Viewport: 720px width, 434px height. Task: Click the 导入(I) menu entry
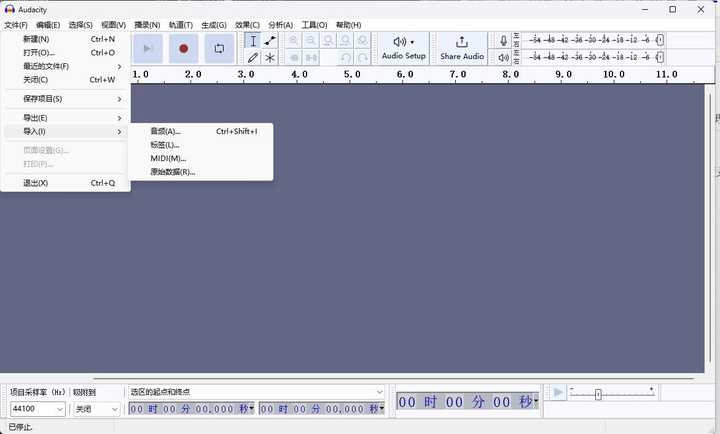pyautogui.click(x=65, y=131)
